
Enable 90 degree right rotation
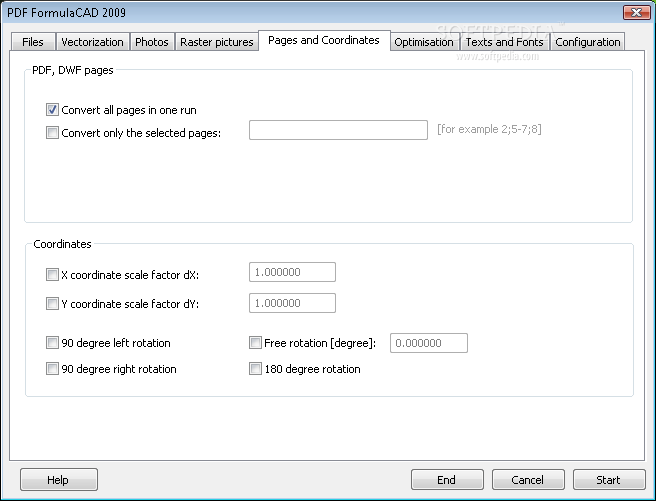click(x=52, y=369)
